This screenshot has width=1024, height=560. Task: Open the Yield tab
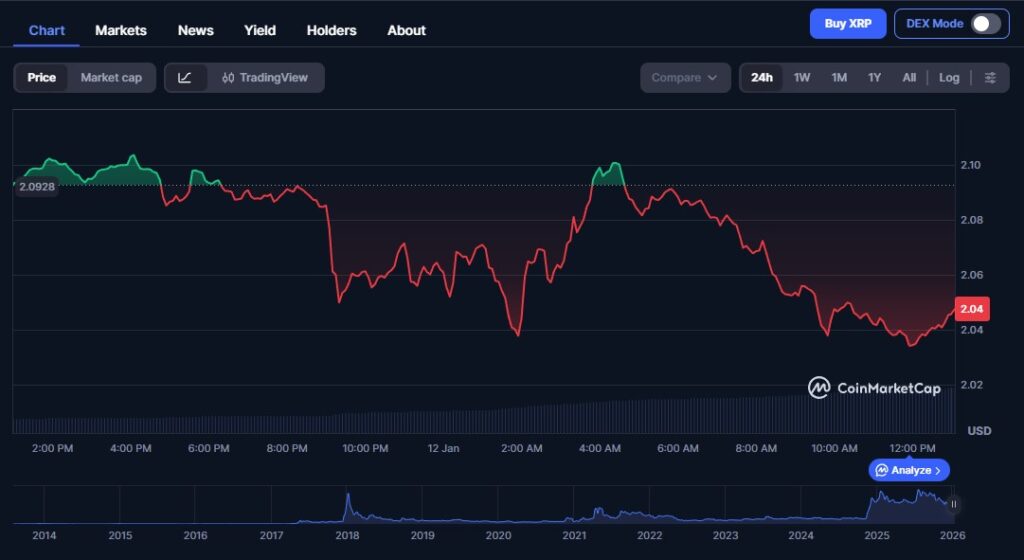click(x=260, y=30)
